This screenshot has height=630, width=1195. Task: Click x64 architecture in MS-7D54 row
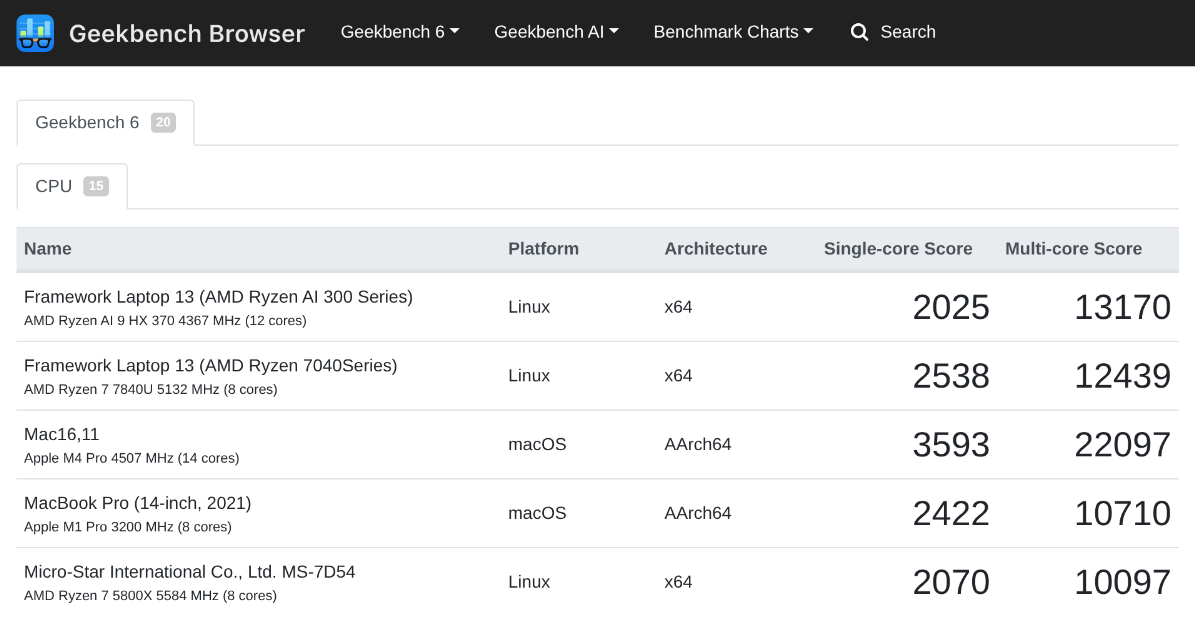678,582
